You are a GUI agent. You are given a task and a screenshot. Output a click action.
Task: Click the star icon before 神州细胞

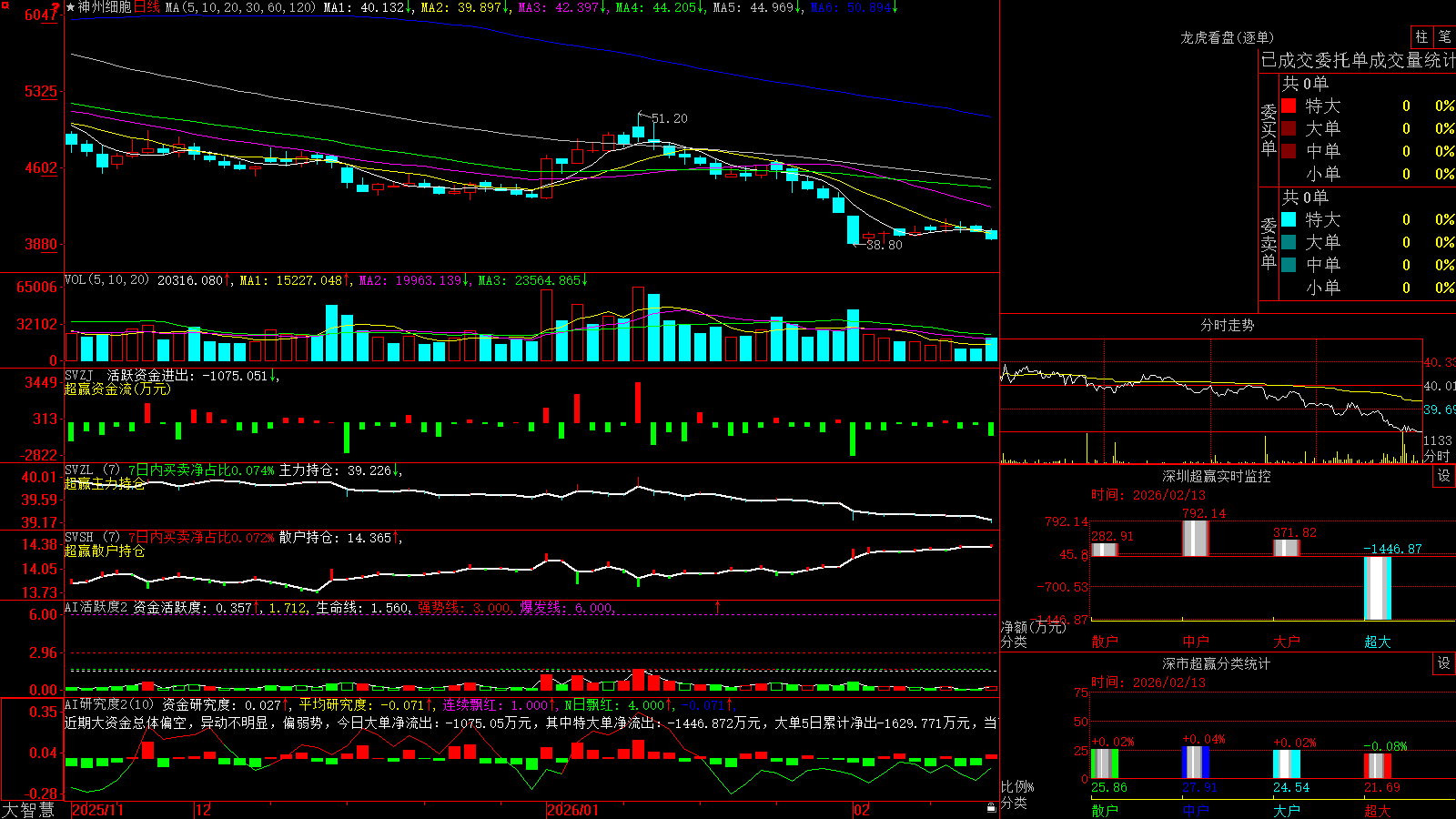(x=71, y=7)
